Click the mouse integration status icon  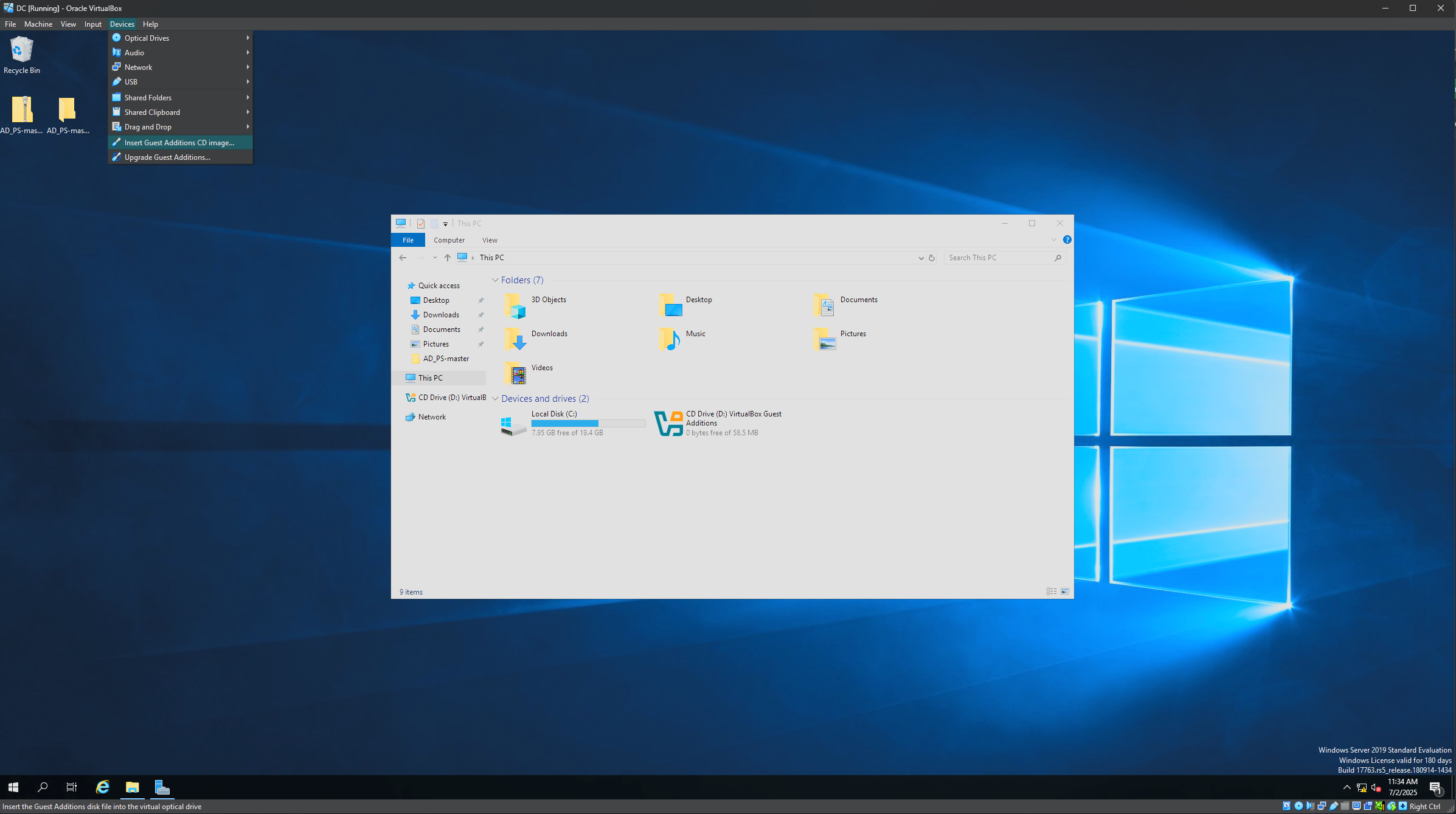(x=1391, y=806)
